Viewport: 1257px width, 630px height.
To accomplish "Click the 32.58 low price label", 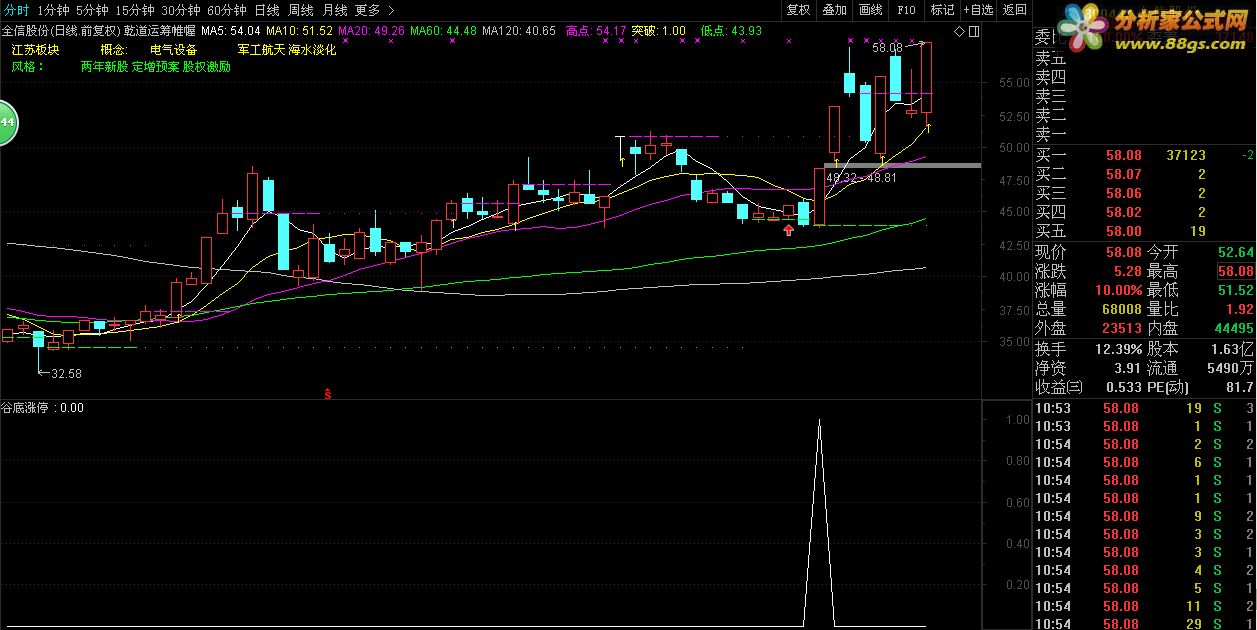I will [66, 373].
